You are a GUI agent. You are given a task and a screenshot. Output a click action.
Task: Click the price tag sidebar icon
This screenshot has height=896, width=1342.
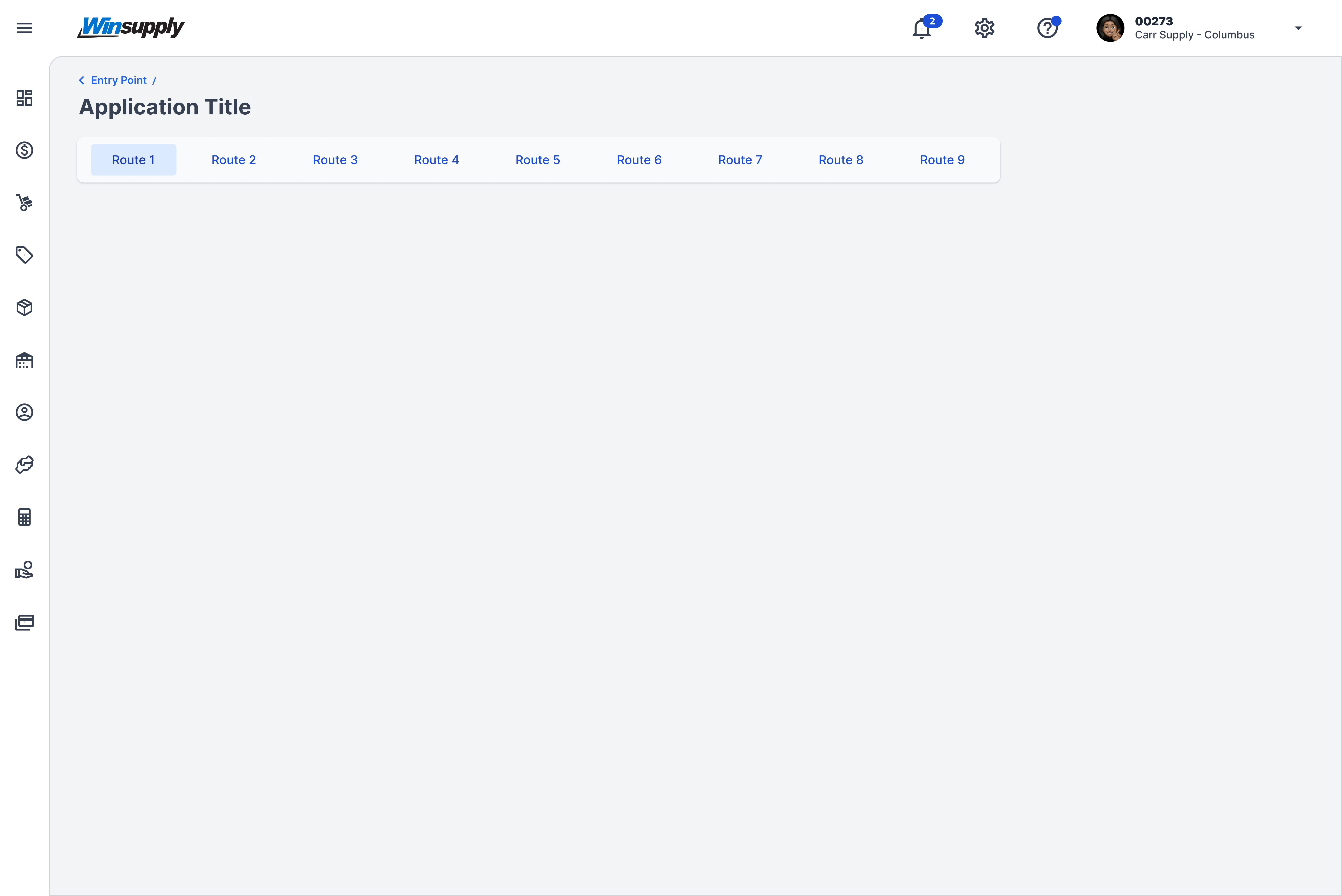(x=24, y=255)
